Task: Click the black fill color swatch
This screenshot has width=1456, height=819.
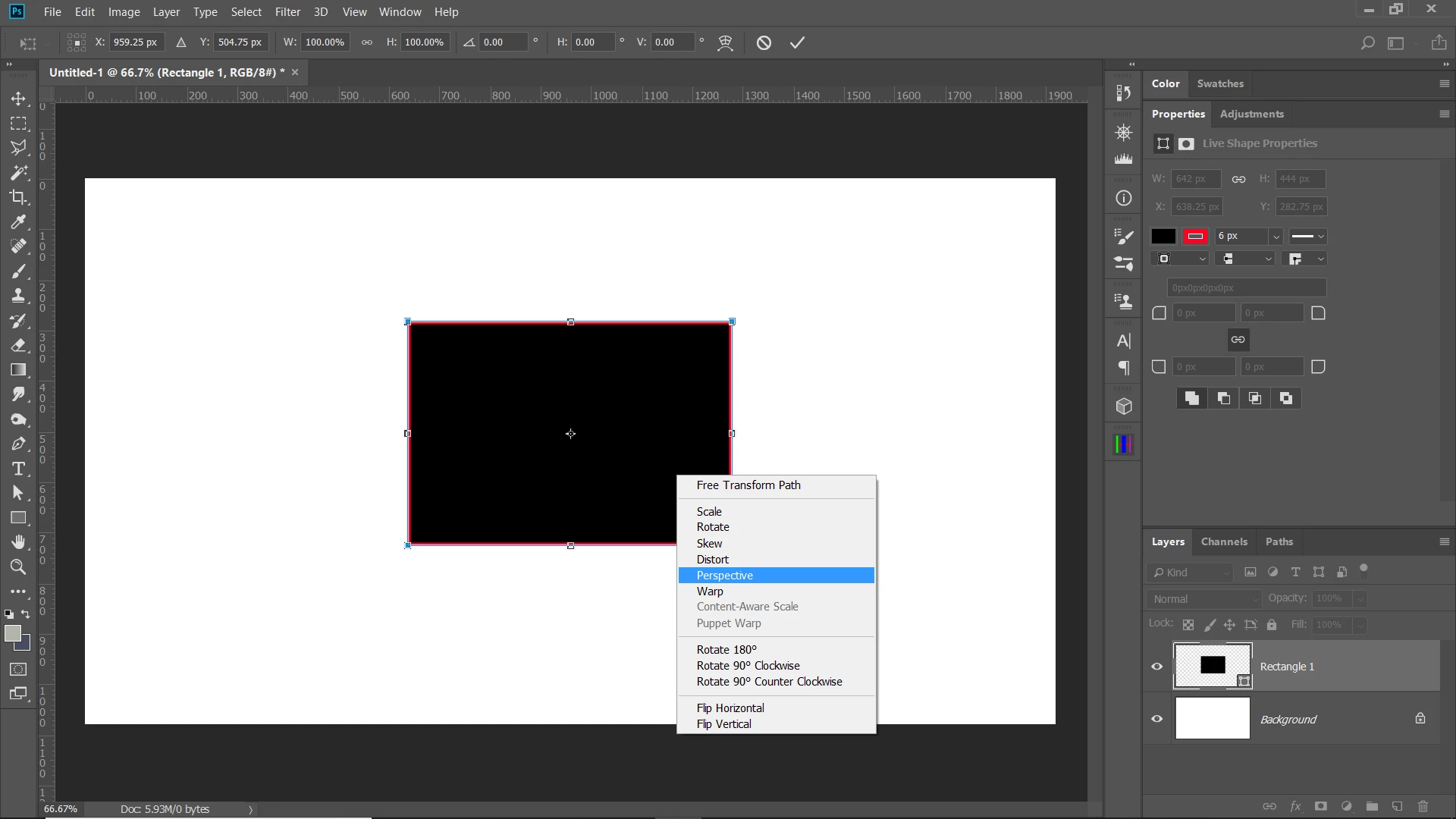Action: (x=1163, y=237)
